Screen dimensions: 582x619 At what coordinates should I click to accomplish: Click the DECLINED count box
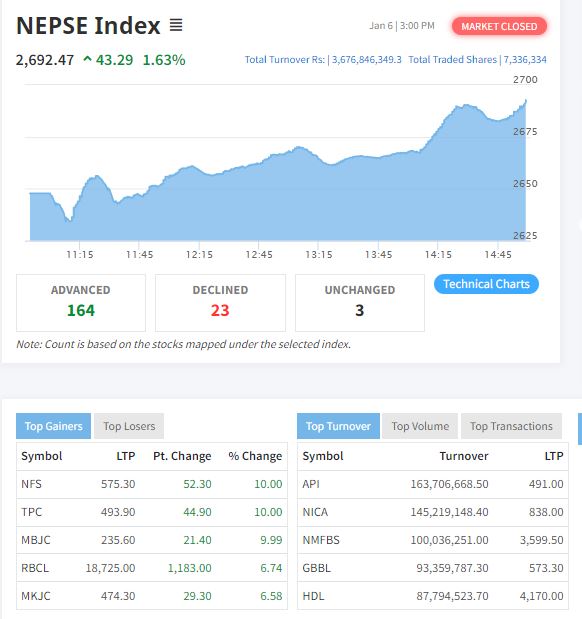coord(220,303)
